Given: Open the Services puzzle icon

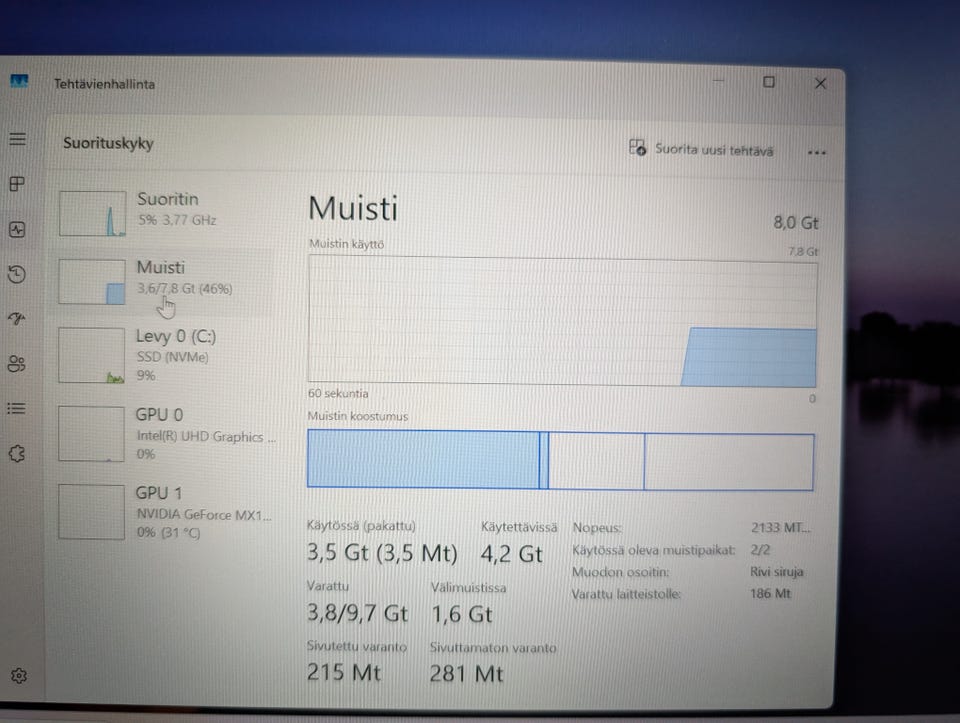Looking at the screenshot, I should [17, 454].
